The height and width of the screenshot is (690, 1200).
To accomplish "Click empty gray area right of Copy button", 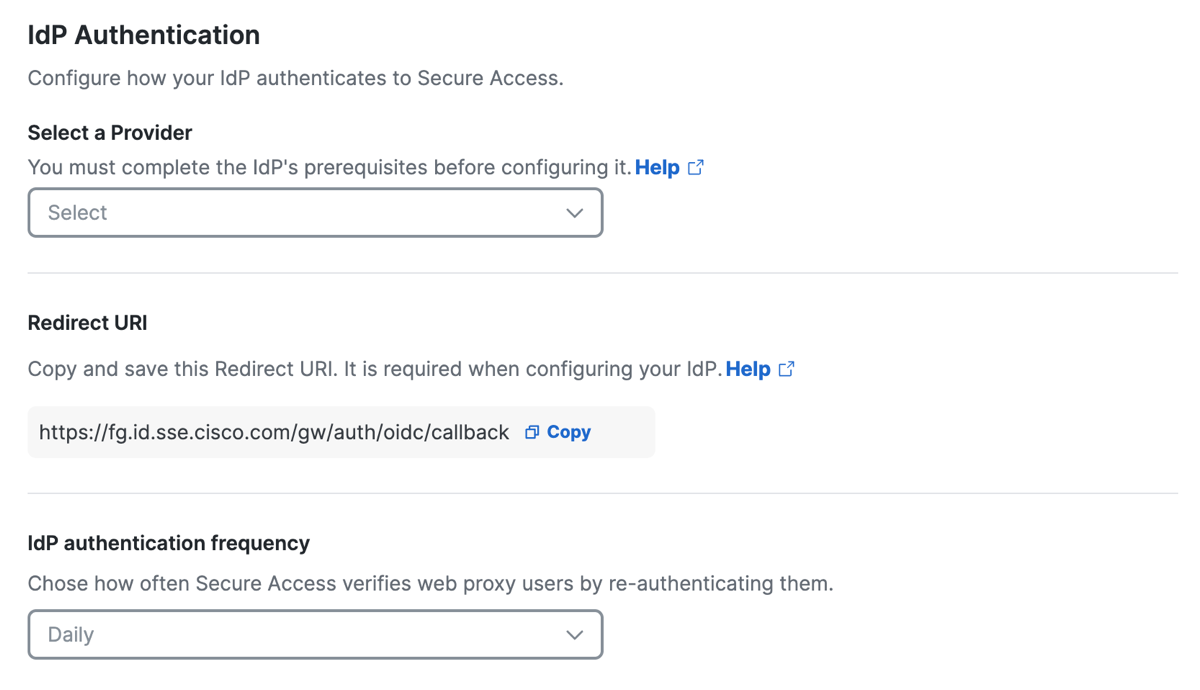I will tap(625, 432).
